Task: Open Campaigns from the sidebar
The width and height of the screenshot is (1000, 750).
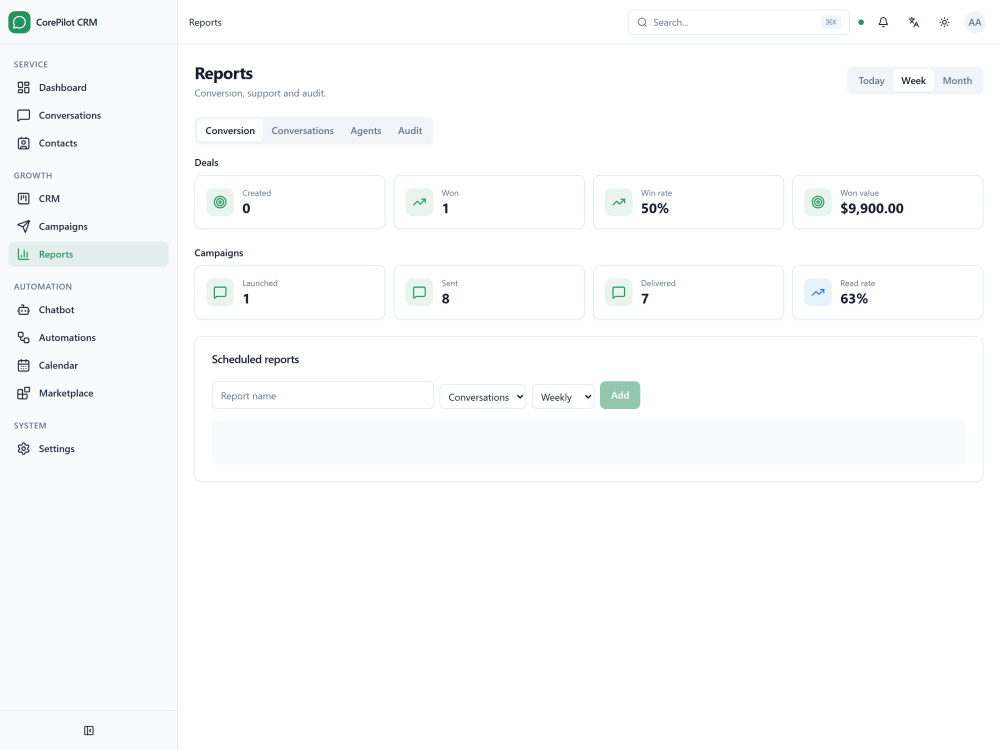Action: coord(88,226)
